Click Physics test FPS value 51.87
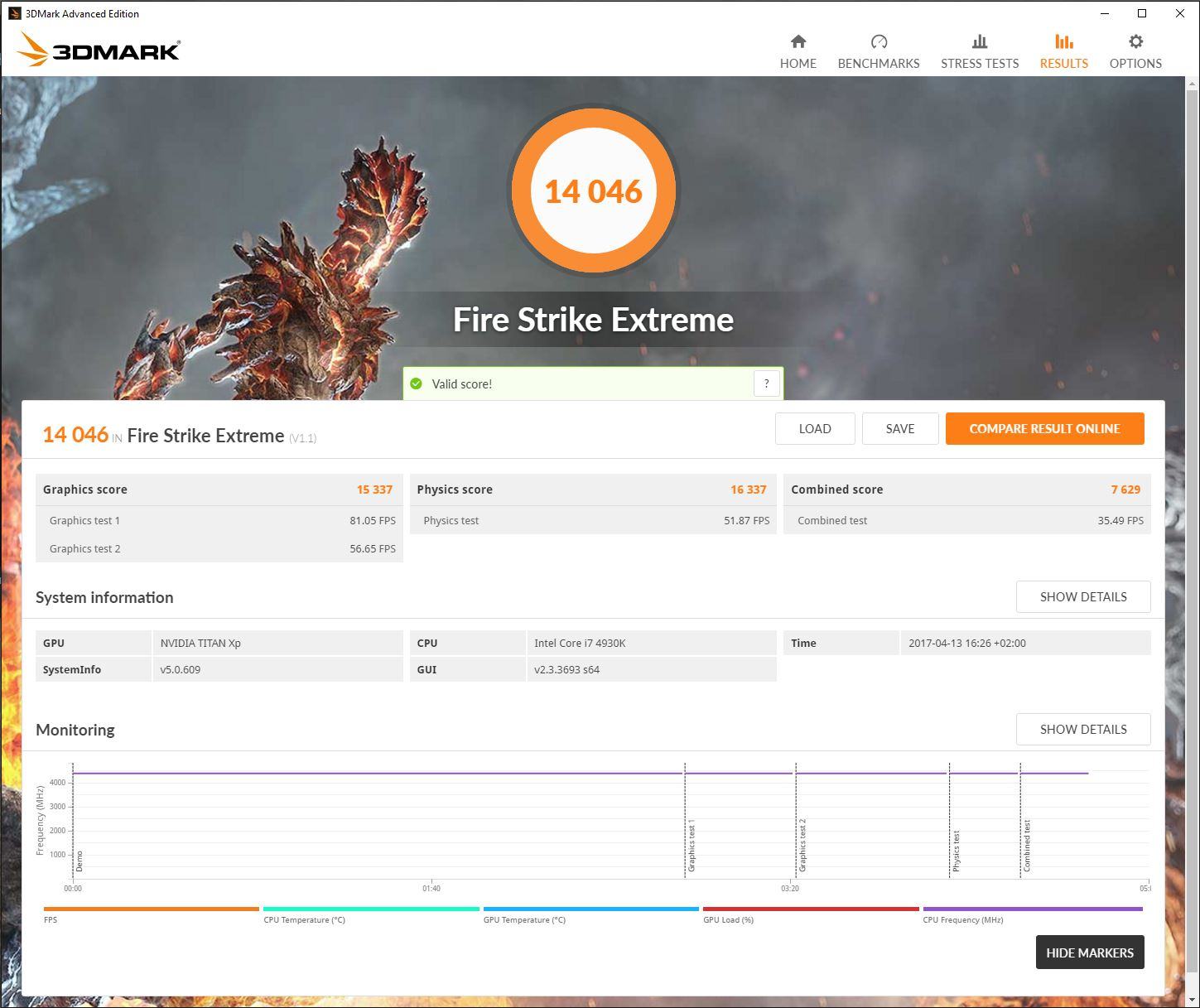1200x1008 pixels. tap(746, 520)
